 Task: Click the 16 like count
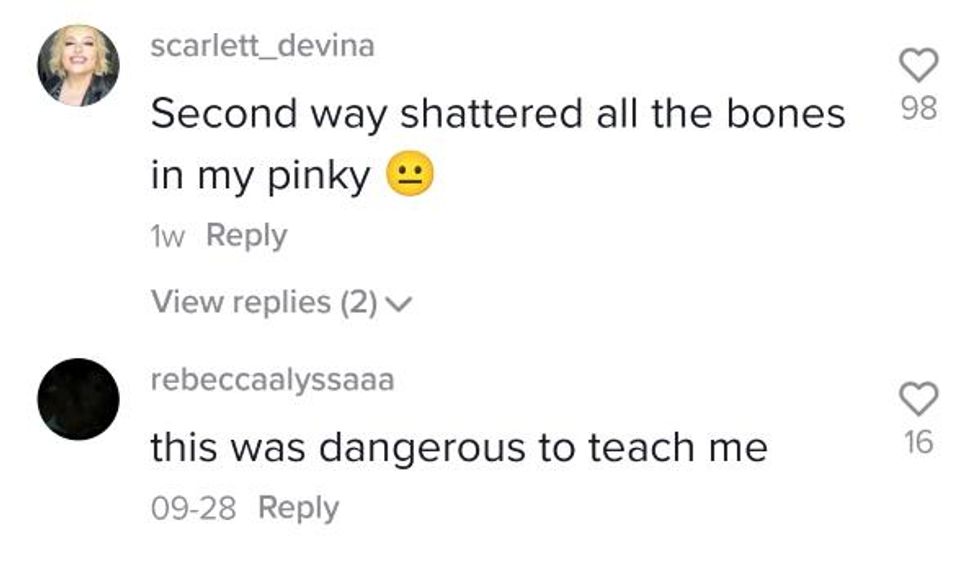click(x=919, y=442)
